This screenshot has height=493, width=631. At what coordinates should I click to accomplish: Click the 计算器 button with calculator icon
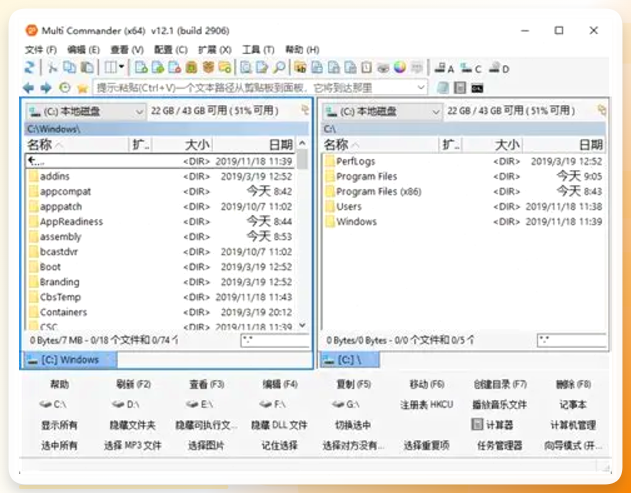492,425
